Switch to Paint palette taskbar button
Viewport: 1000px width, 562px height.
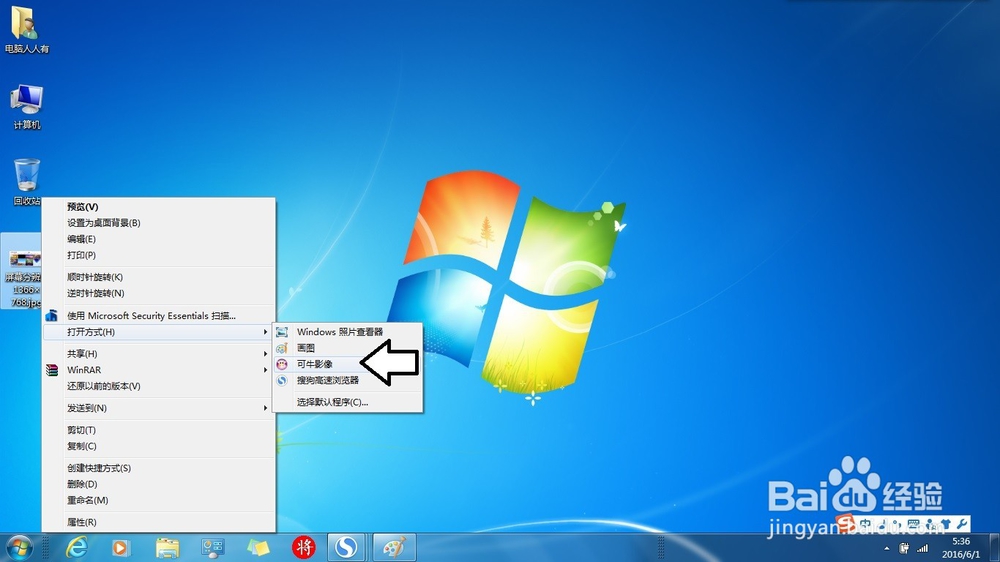pyautogui.click(x=394, y=547)
